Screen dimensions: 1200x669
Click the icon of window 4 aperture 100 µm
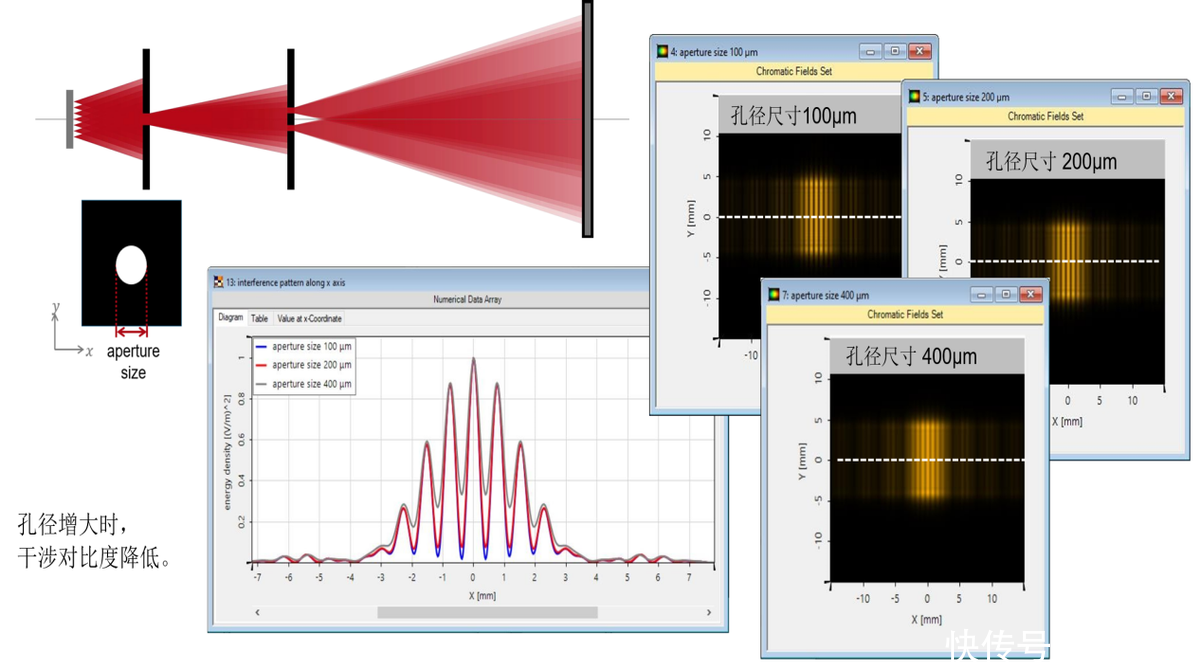(662, 51)
